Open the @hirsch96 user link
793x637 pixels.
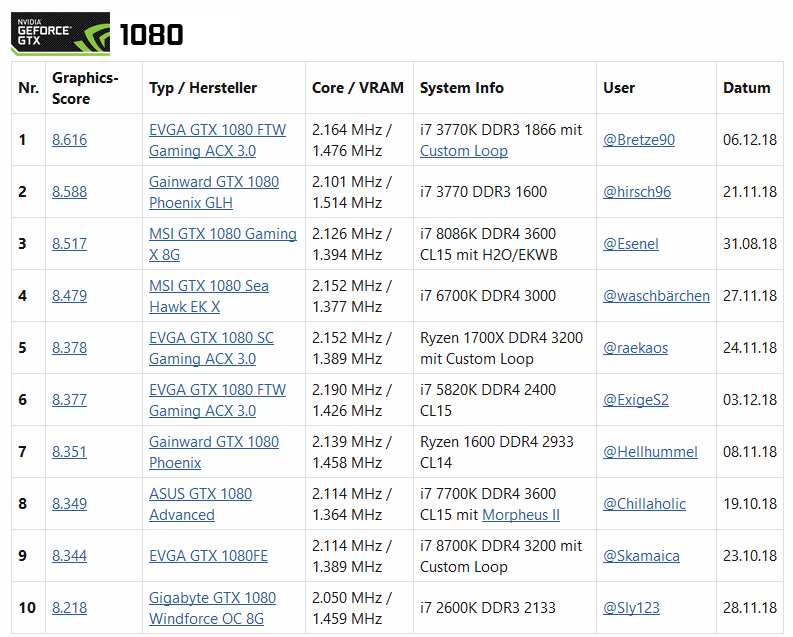(637, 192)
